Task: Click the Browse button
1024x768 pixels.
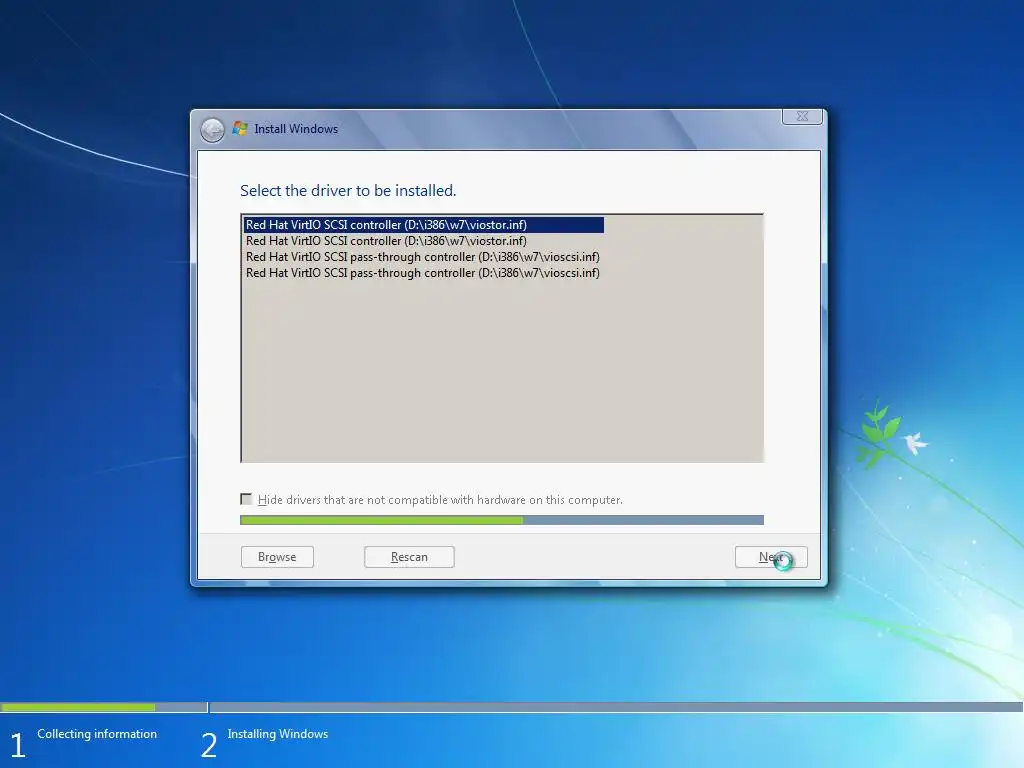Action: (278, 557)
